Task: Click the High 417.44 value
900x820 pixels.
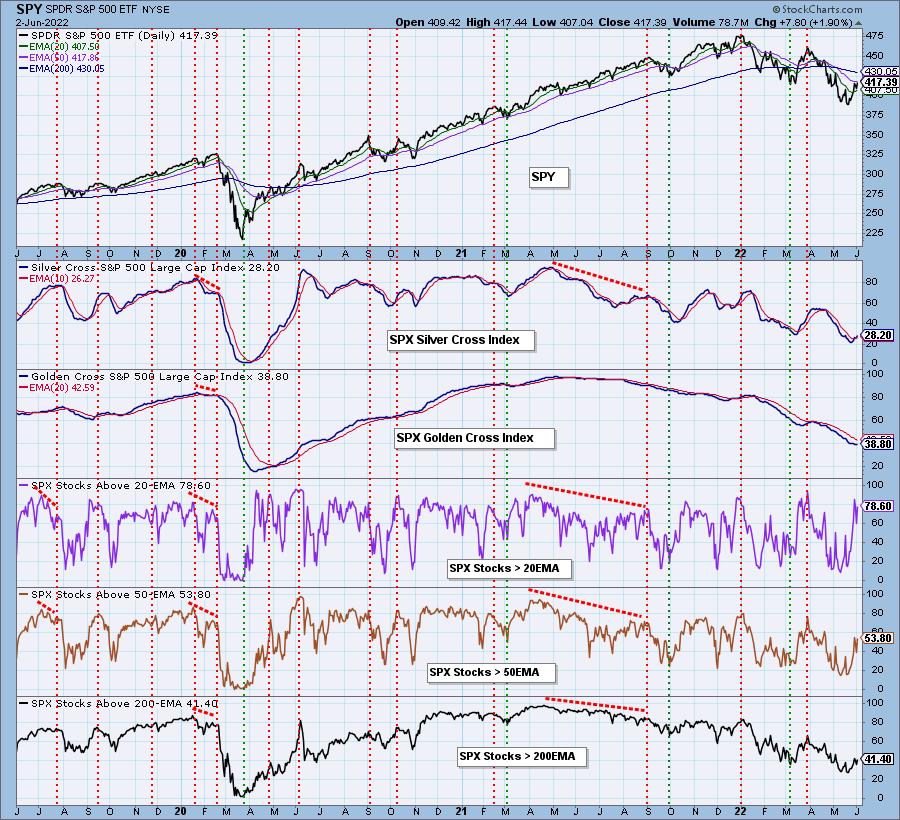Action: click(x=498, y=22)
